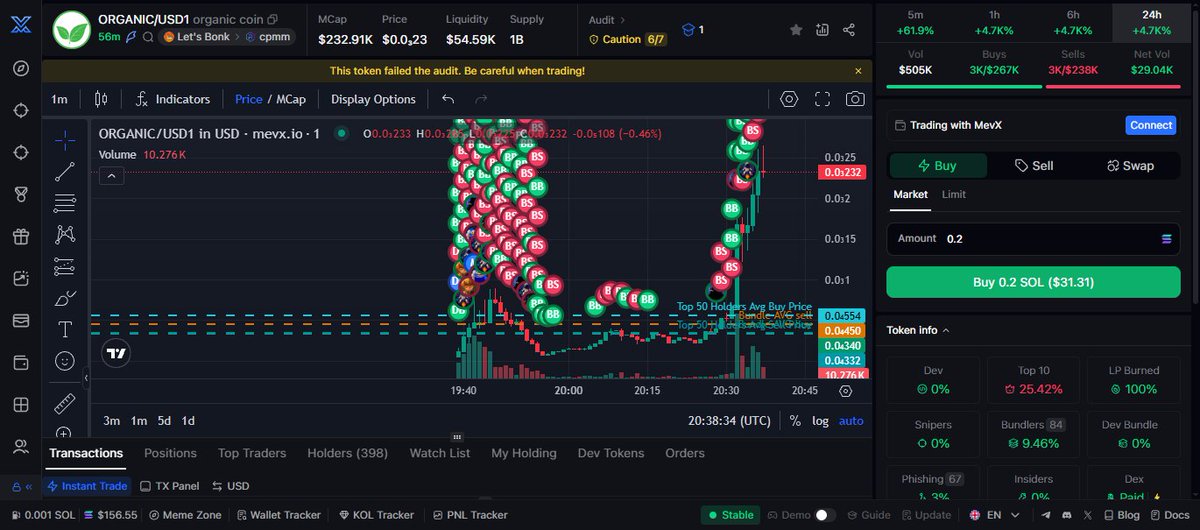Expand the Audit details
The width and height of the screenshot is (1200, 530).
coord(608,20)
